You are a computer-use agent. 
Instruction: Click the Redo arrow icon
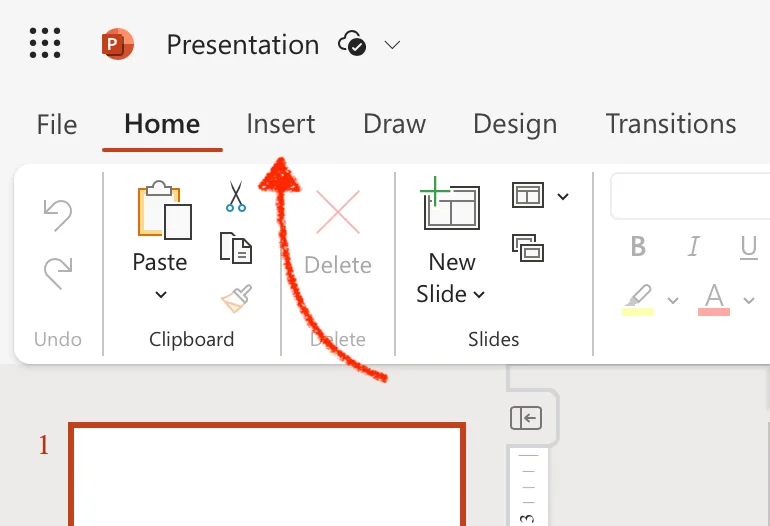tap(58, 273)
